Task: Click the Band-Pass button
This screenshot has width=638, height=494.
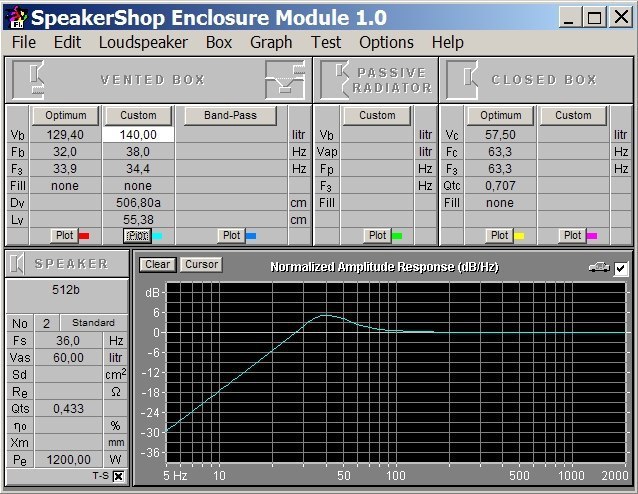Action: pyautogui.click(x=230, y=116)
